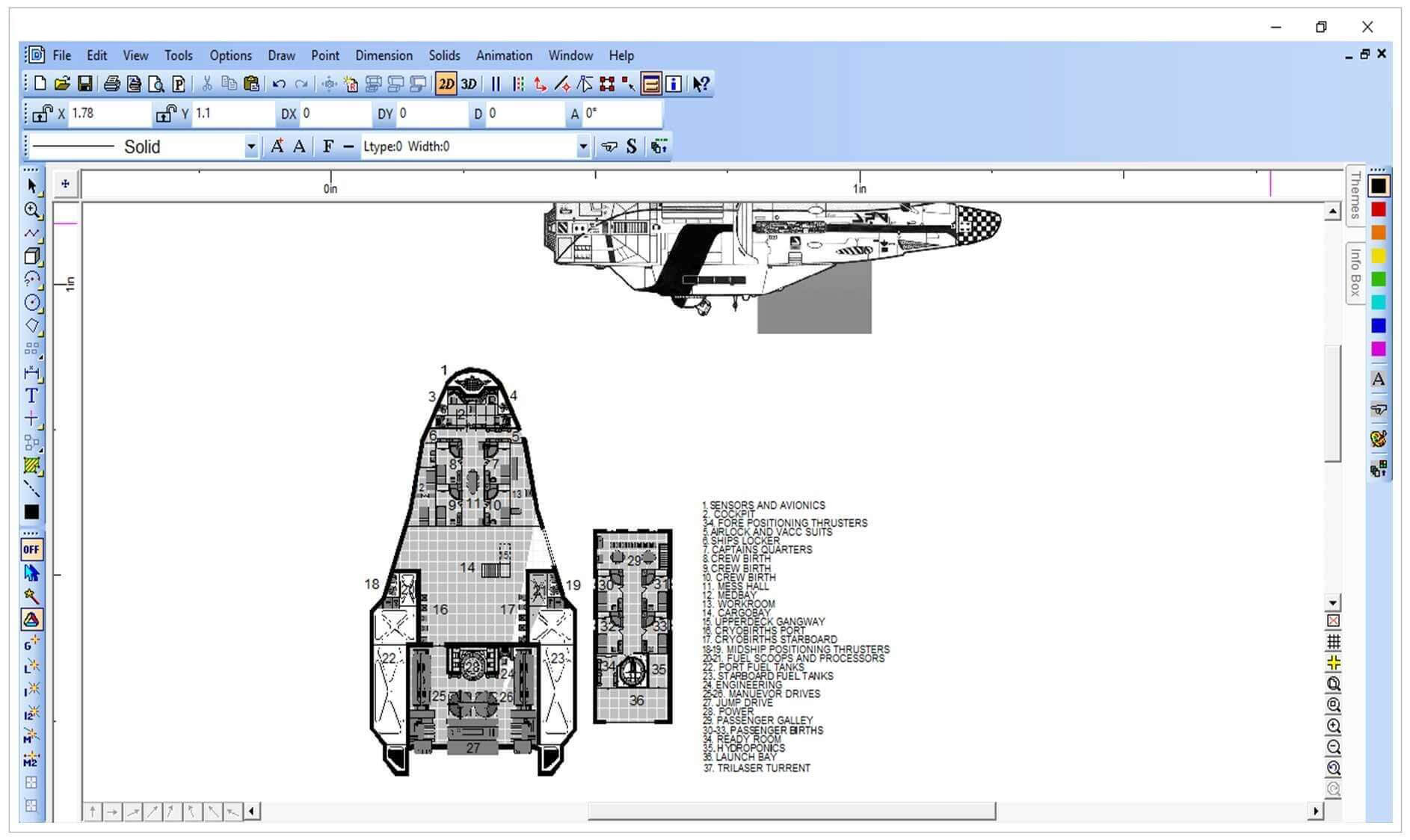
Task: Click the Zoom In magnifier on the right sidebar
Action: (x=1334, y=725)
